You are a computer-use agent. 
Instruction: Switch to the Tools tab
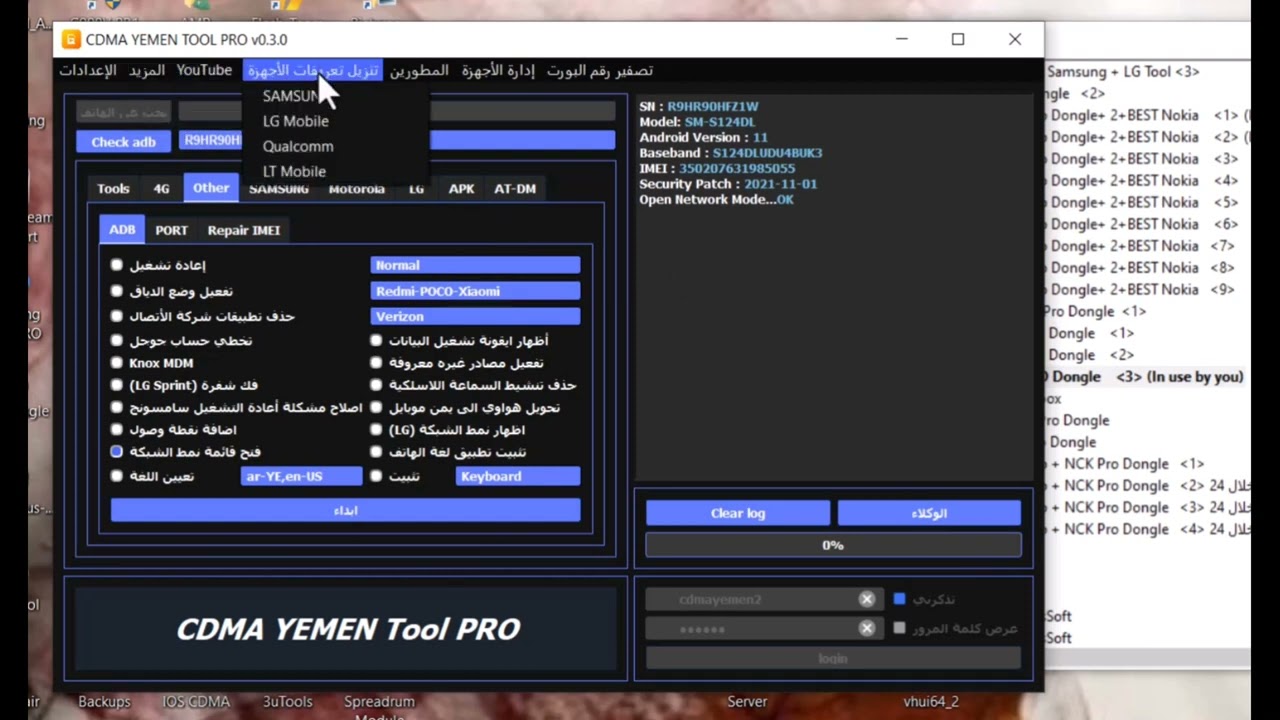pos(113,188)
